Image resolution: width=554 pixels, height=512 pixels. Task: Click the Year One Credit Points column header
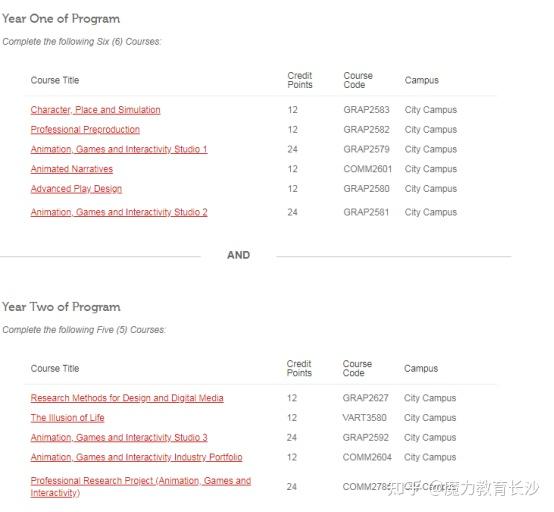tap(300, 81)
